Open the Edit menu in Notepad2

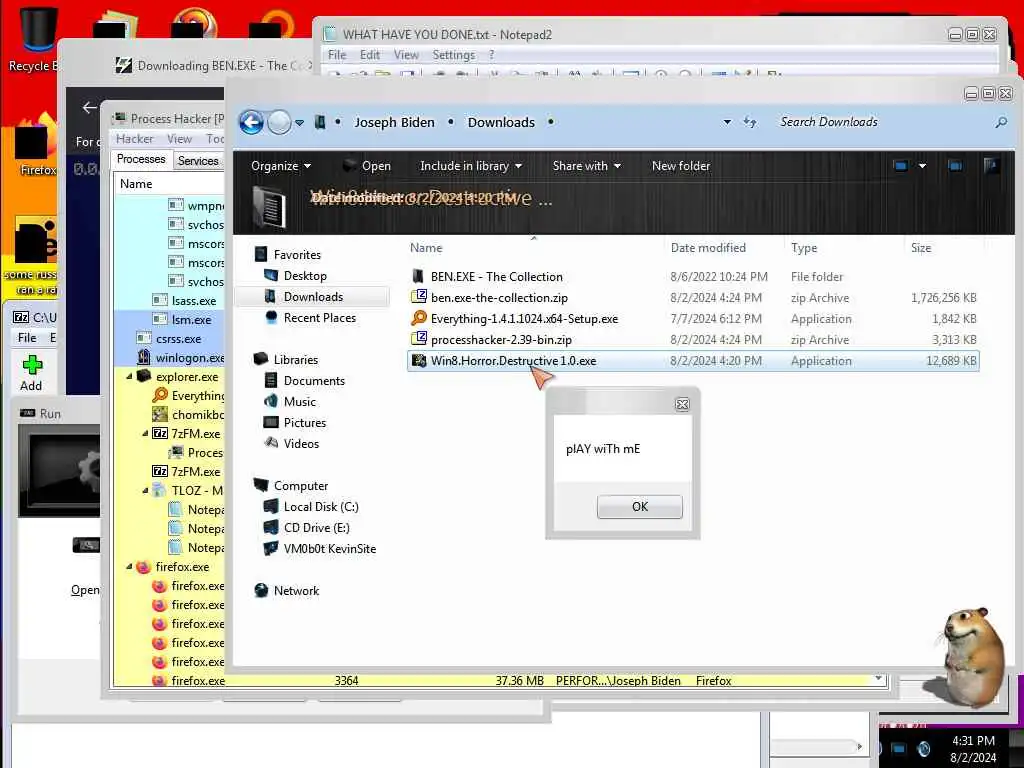coord(370,55)
